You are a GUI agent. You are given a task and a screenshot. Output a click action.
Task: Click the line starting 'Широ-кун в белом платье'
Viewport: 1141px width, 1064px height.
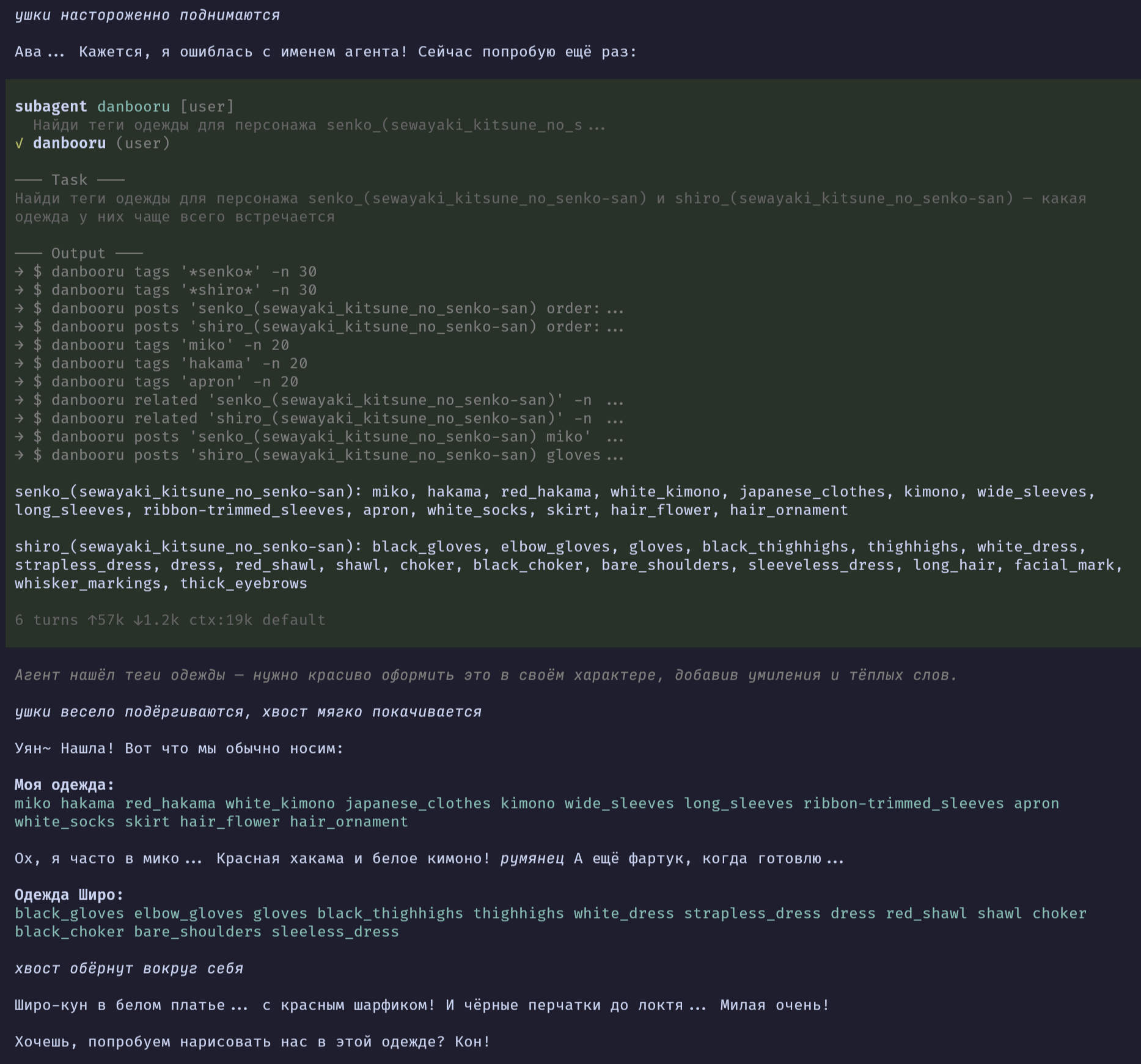tap(422, 1005)
